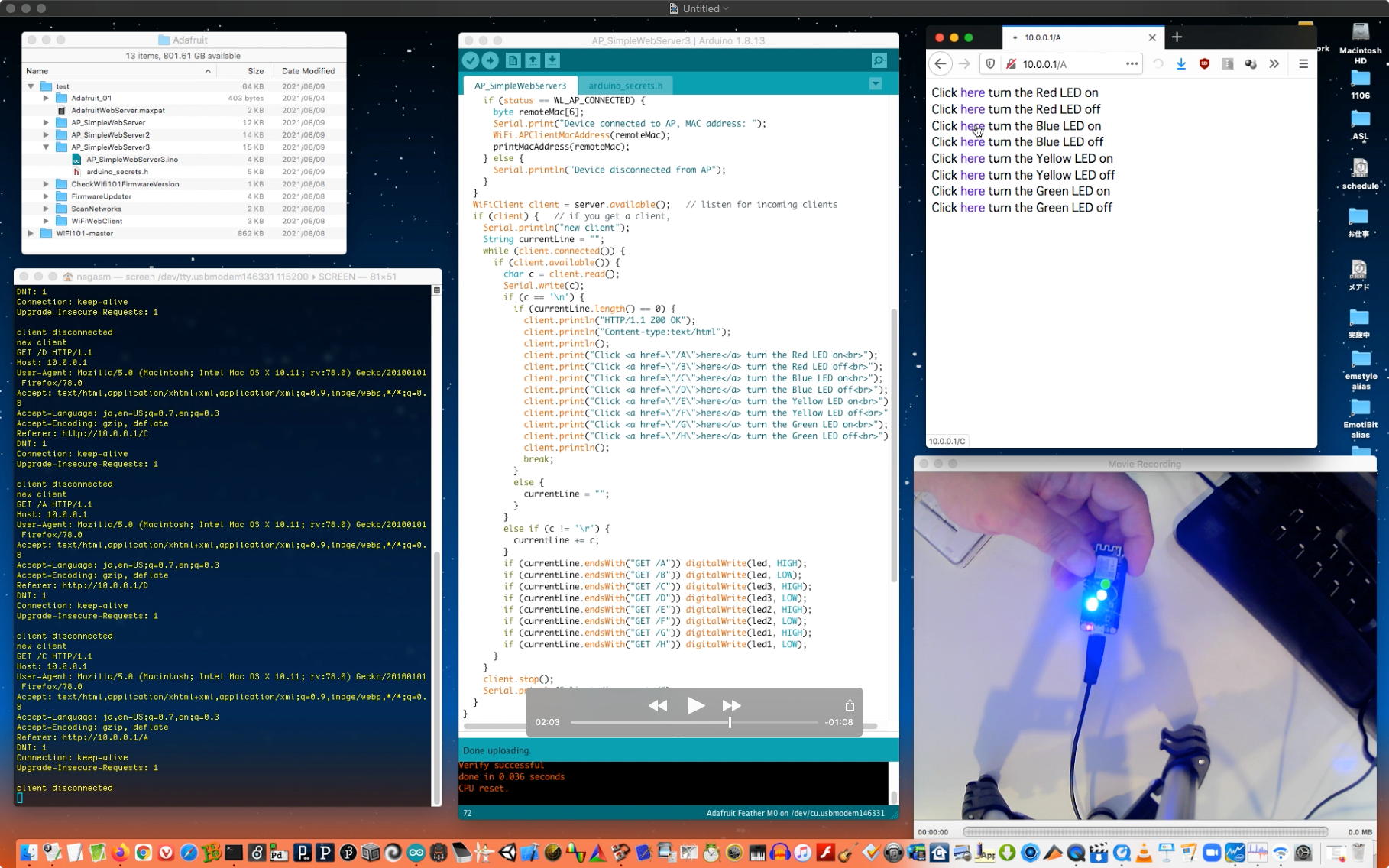Viewport: 1389px width, 868px height.
Task: Click the Arduino Open sketch up-arrow icon
Action: click(533, 60)
